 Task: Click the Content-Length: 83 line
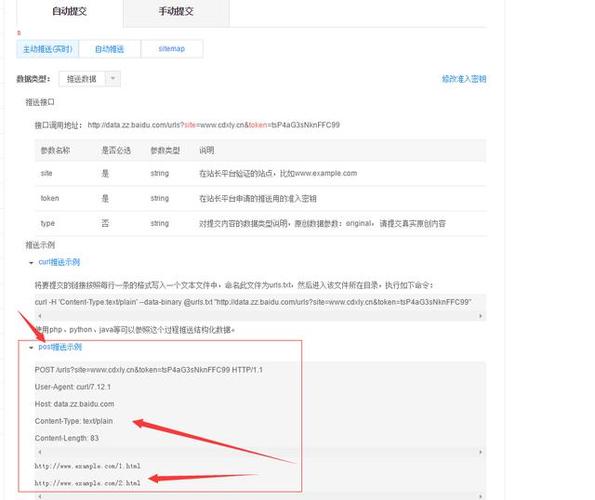[x=67, y=438]
